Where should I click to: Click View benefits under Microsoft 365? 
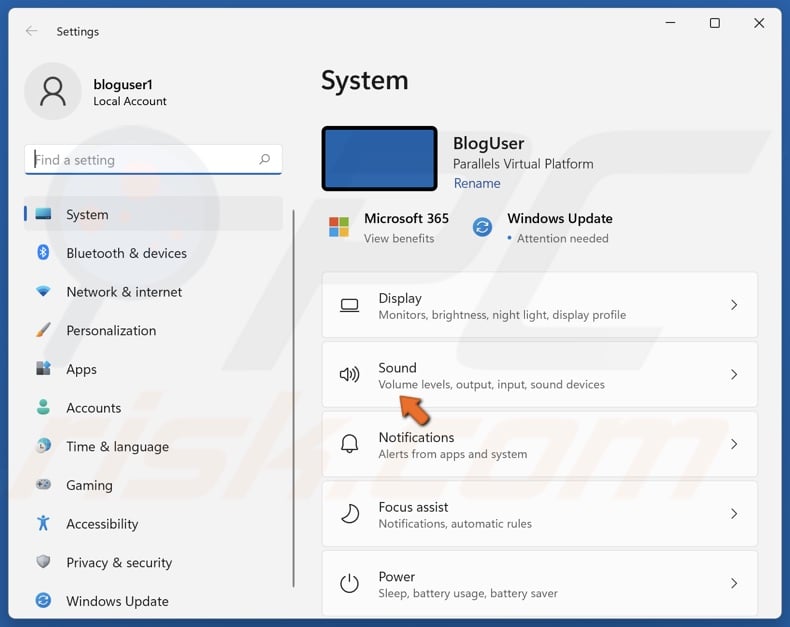point(399,238)
